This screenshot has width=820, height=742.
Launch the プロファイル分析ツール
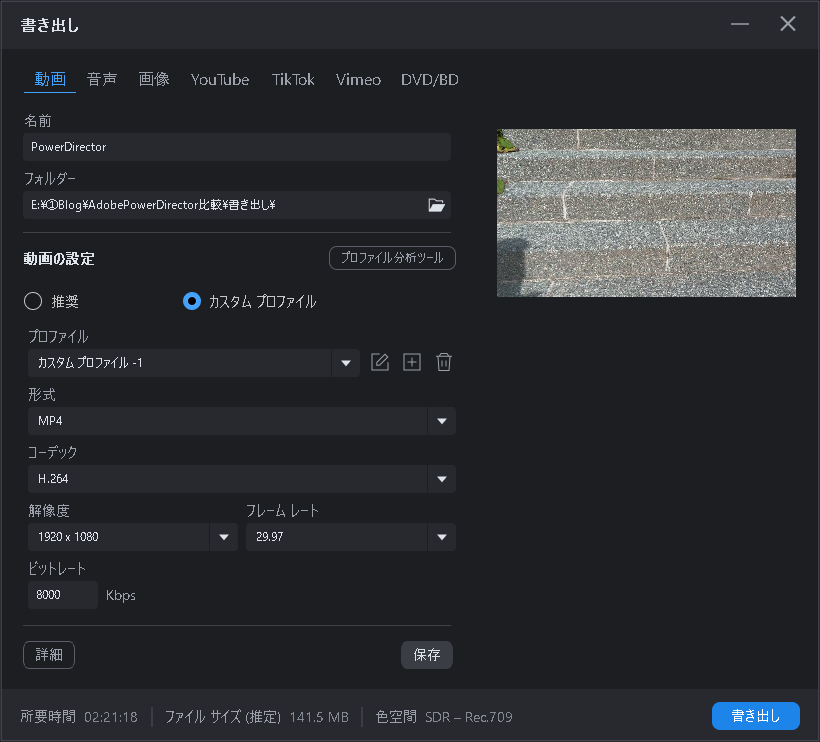[392, 258]
